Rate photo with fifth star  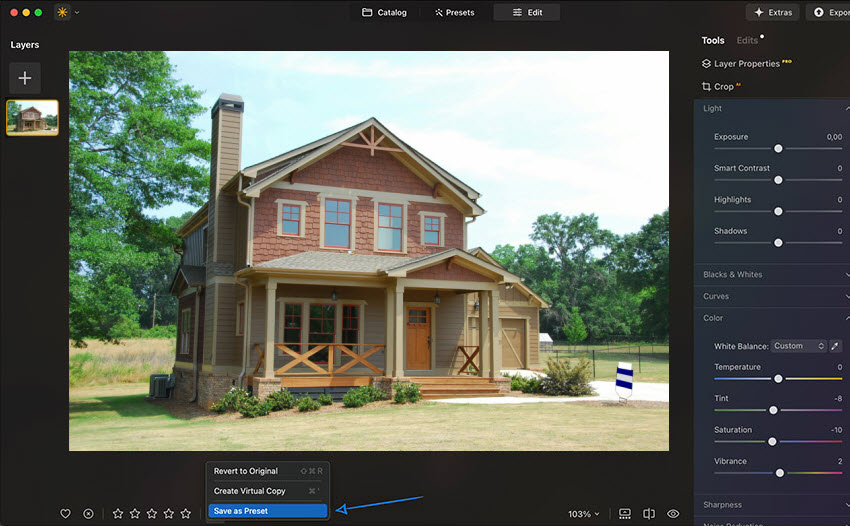[186, 514]
